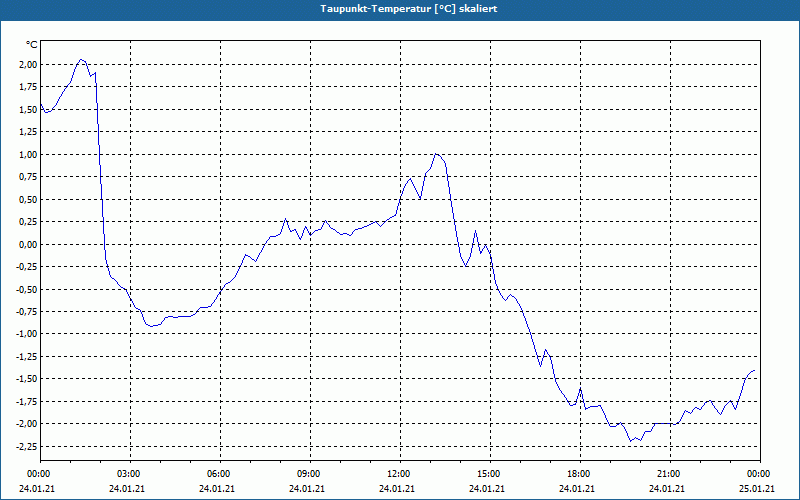This screenshot has height=500, width=800.
Task: Click the 00:00 label belonging to 25.01.21
Action: (x=760, y=474)
